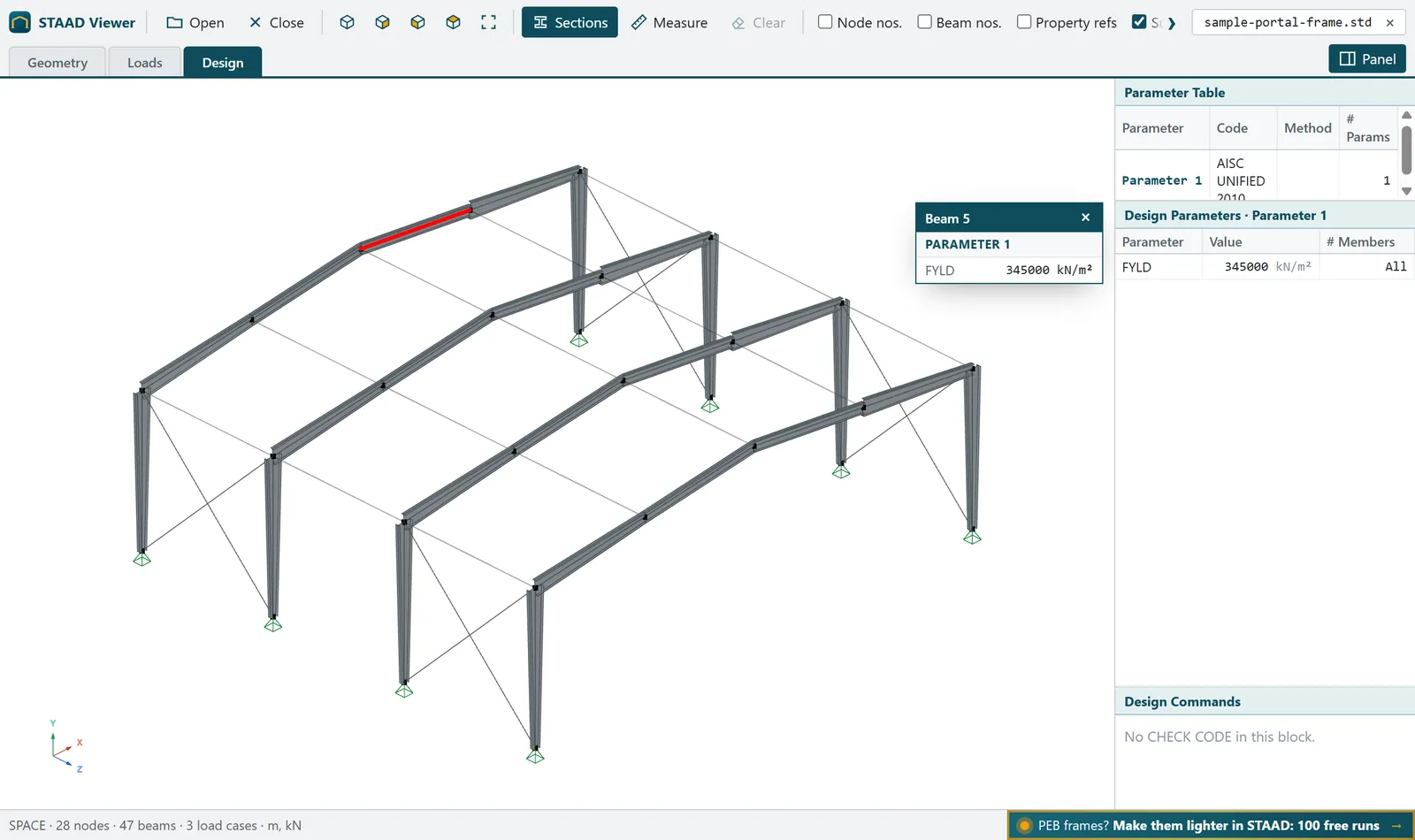1415x840 pixels.
Task: Activate the Measure ruler tool
Action: pyautogui.click(x=669, y=22)
